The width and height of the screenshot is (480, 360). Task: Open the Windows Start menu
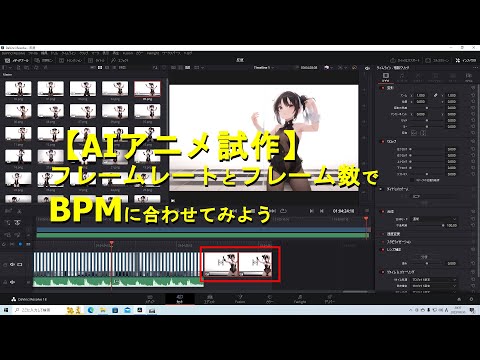pyautogui.click(x=6, y=310)
